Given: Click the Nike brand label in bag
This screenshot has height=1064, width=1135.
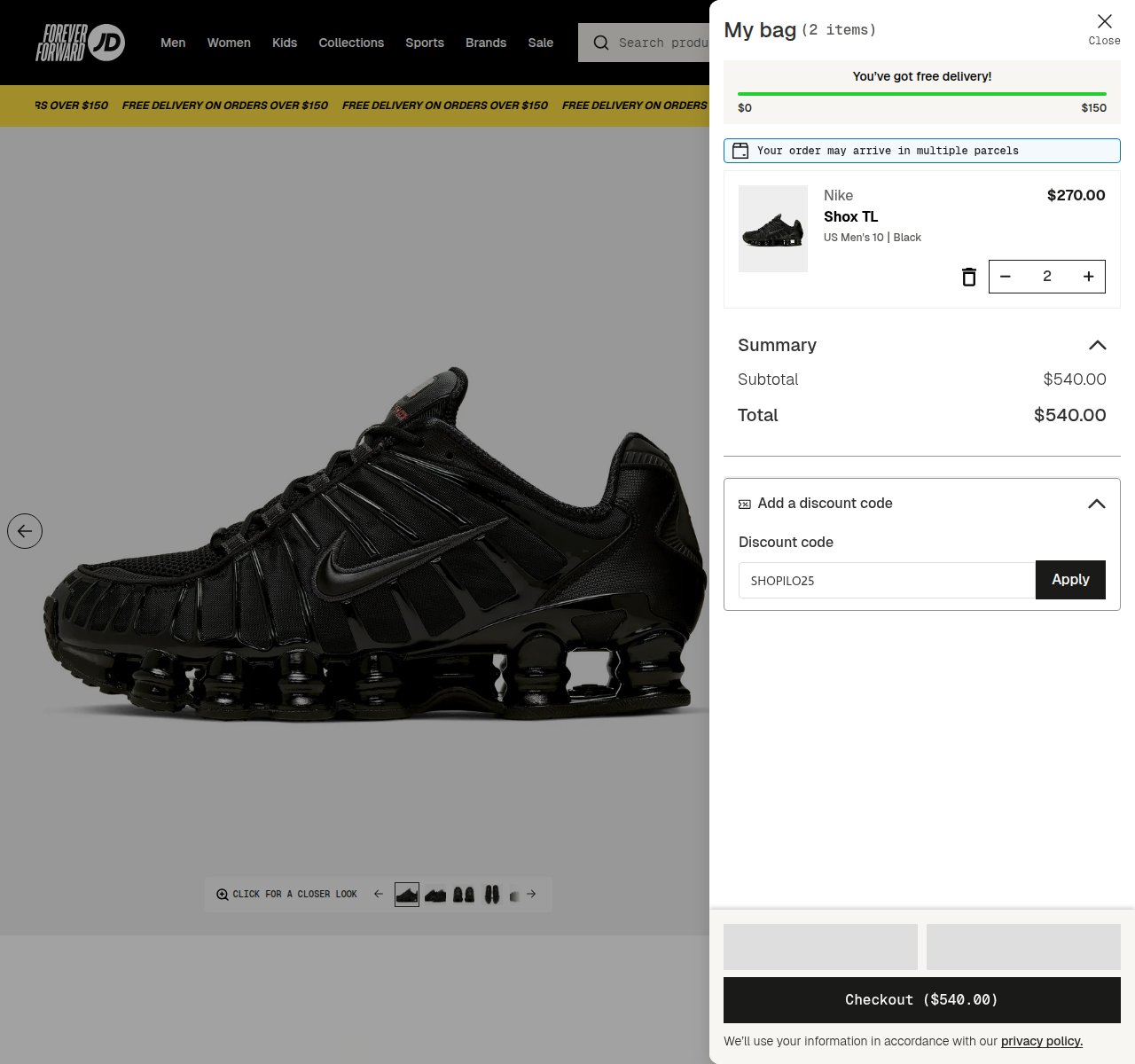Looking at the screenshot, I should (838, 195).
